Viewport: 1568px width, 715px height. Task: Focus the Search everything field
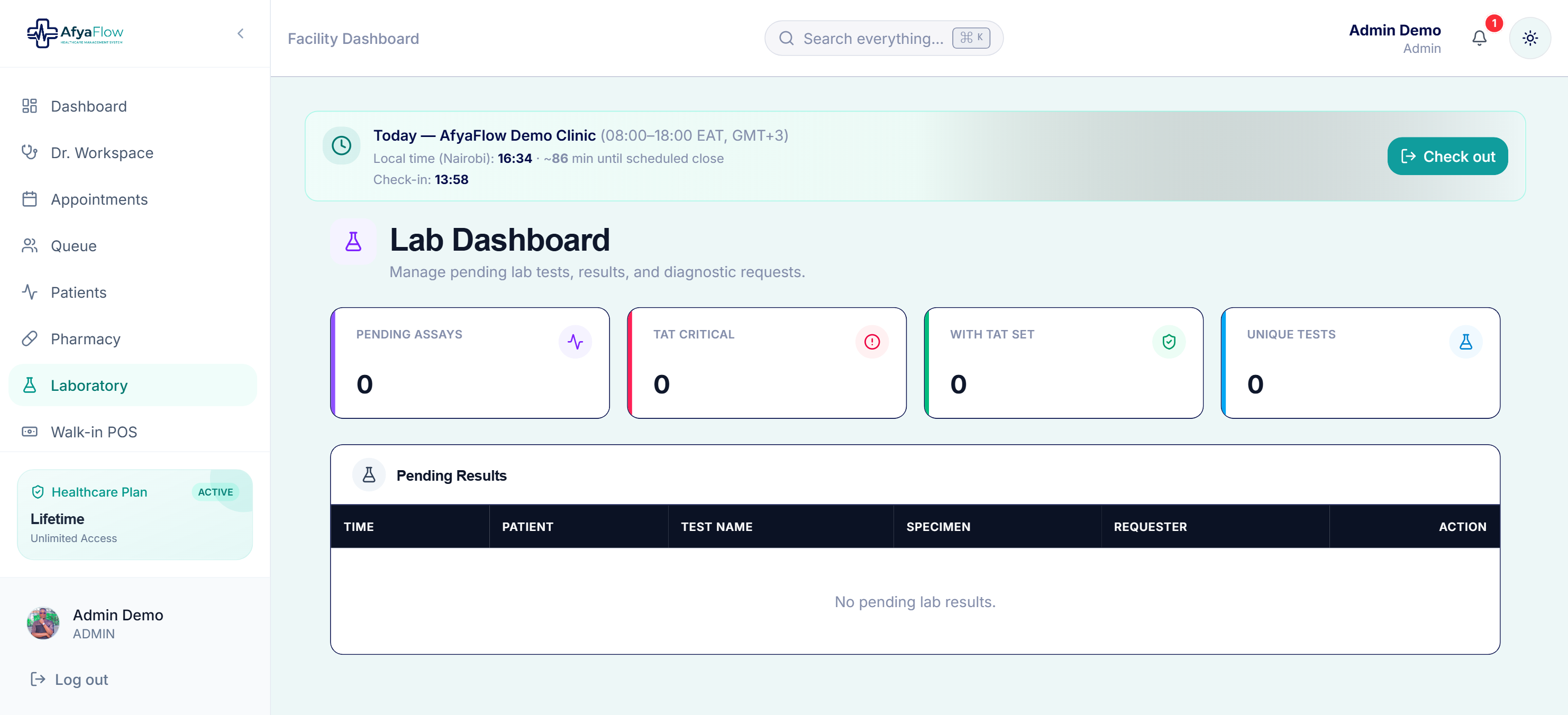(x=884, y=38)
